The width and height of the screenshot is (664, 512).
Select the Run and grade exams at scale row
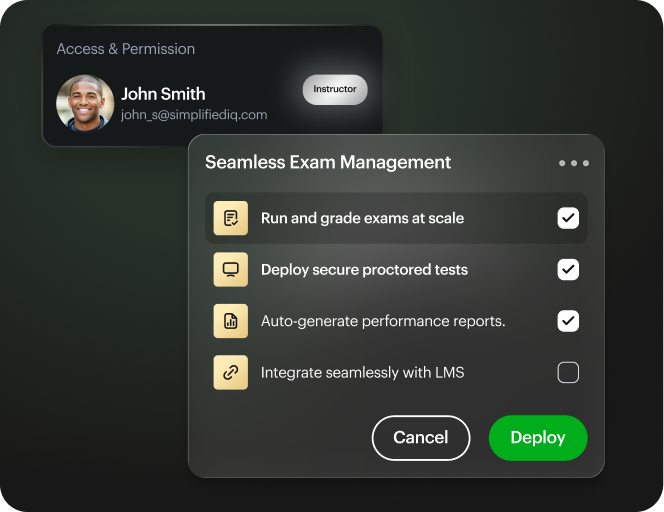[362, 218]
